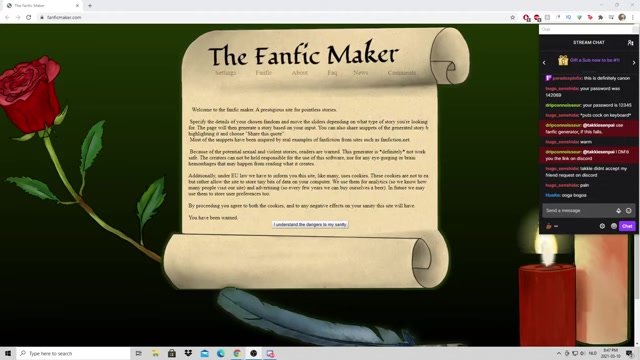The height and width of the screenshot is (360, 640).
Task: Open Dropbox from the taskbar
Action: pyautogui.click(x=188, y=353)
